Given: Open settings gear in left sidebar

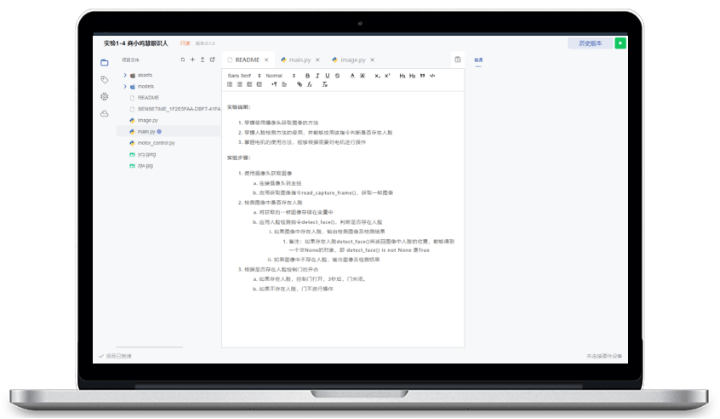Looking at the screenshot, I should (104, 96).
